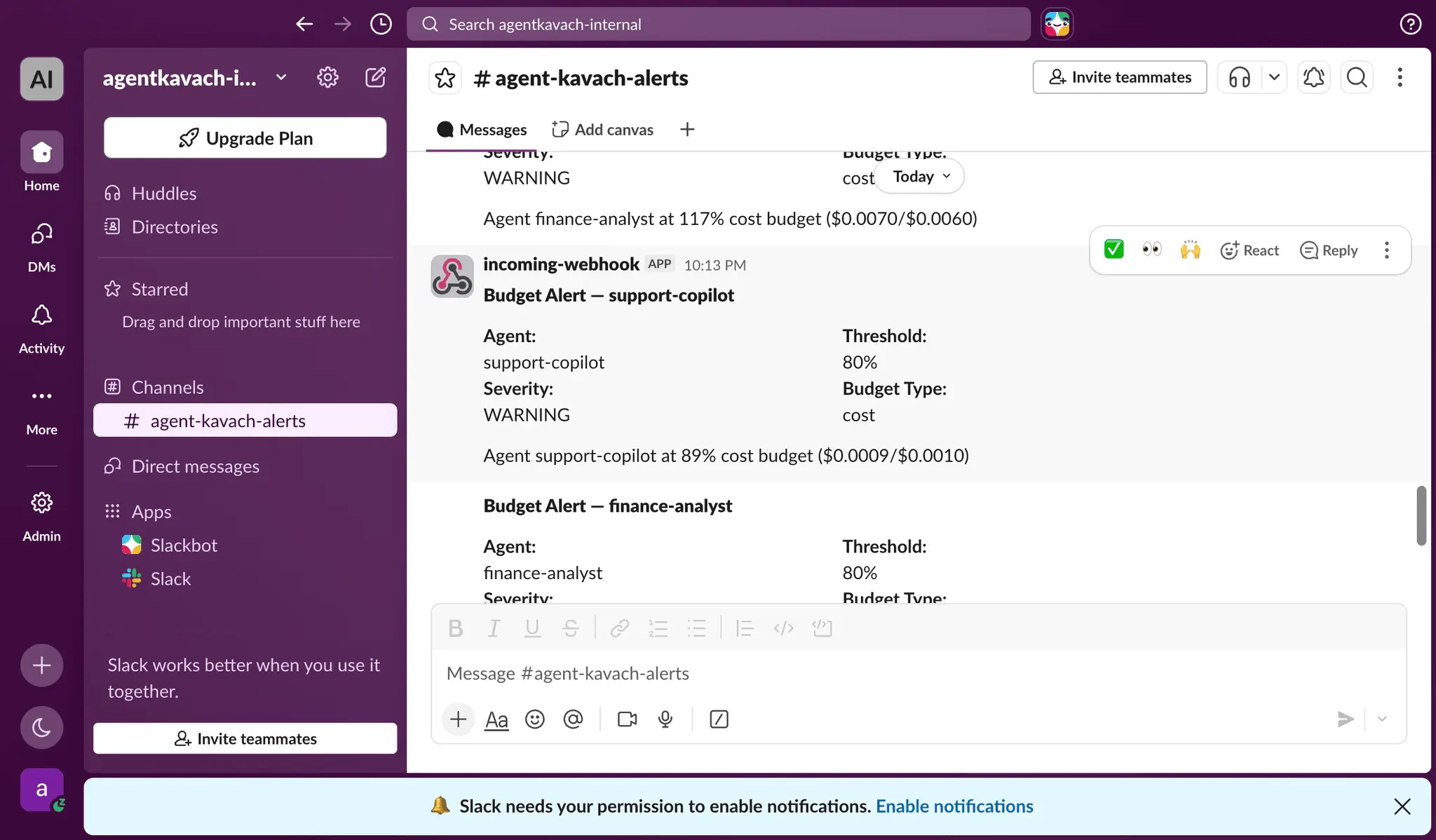Open Home in the left rail

coord(41,162)
